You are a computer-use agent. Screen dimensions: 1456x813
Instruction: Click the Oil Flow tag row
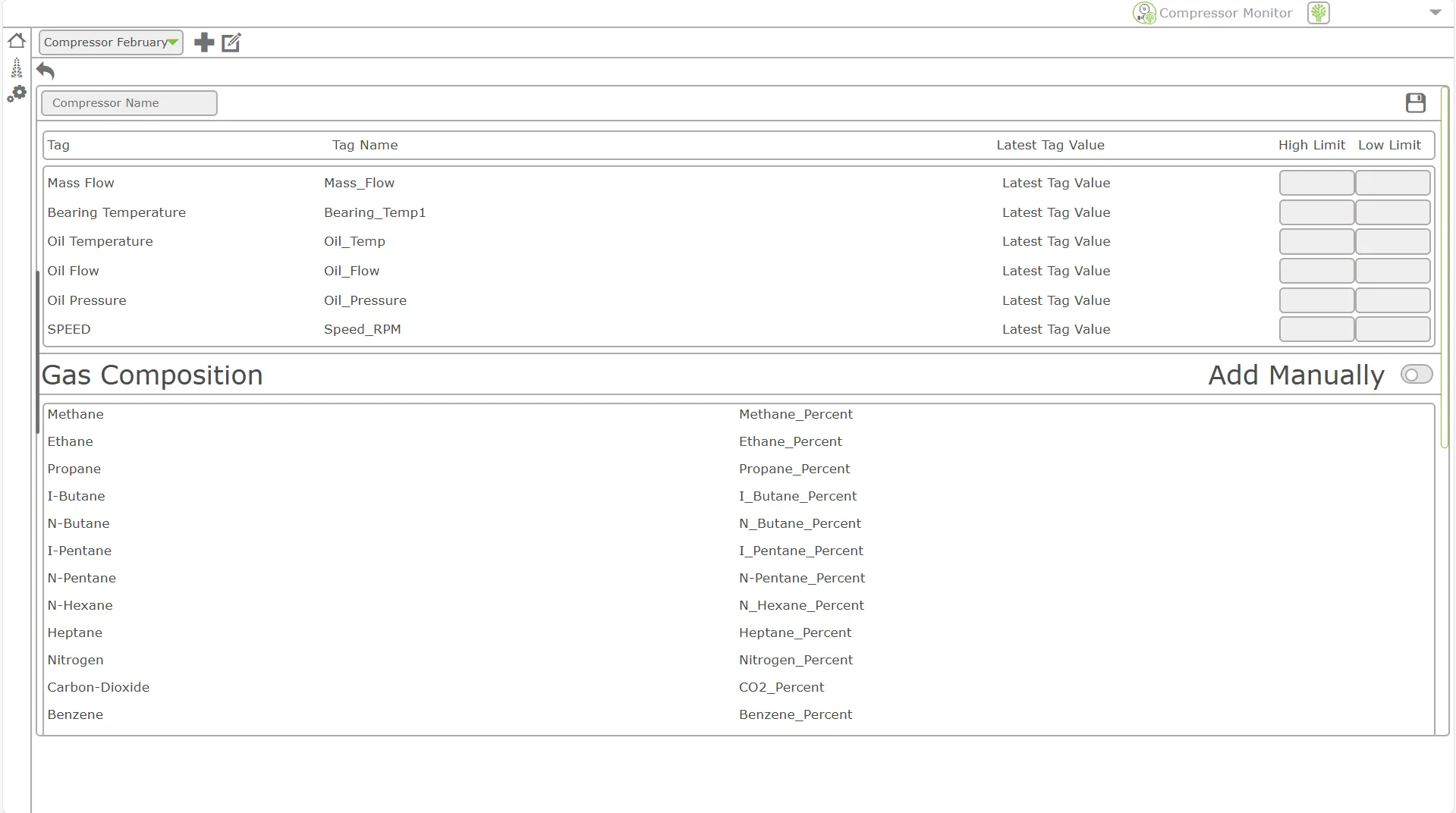pyautogui.click(x=73, y=271)
